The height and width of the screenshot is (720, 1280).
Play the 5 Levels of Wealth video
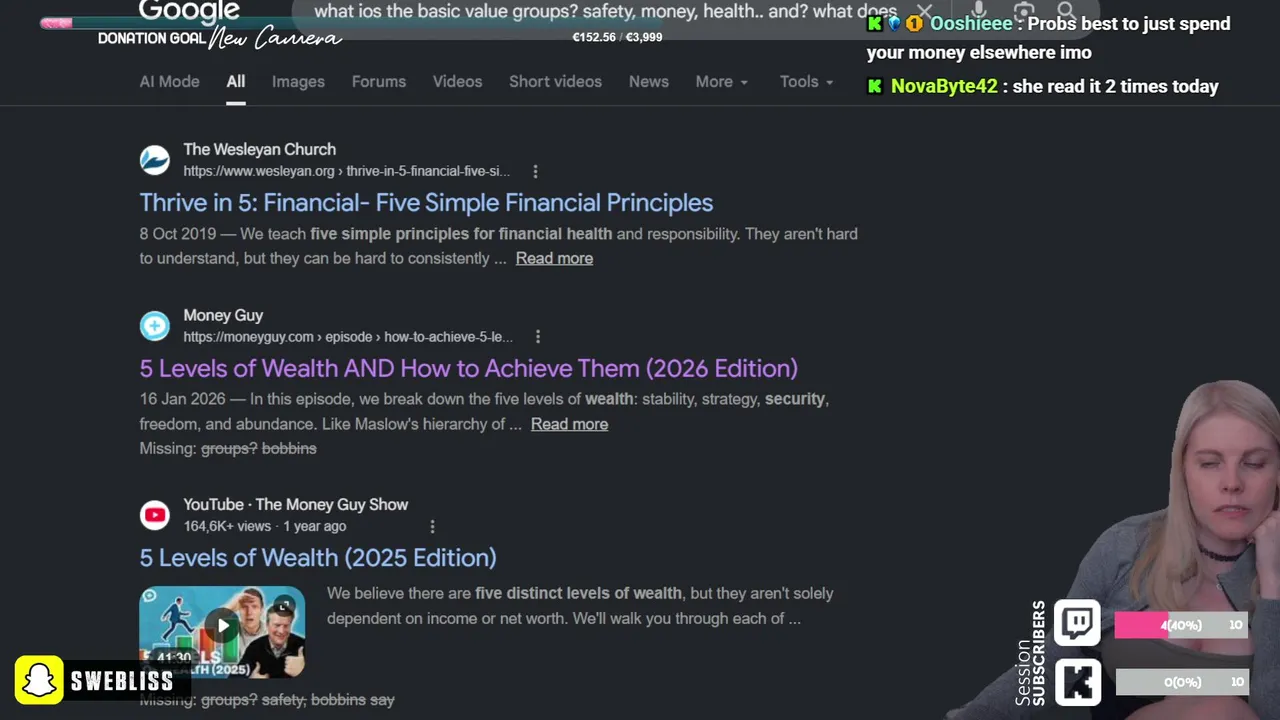click(x=222, y=627)
